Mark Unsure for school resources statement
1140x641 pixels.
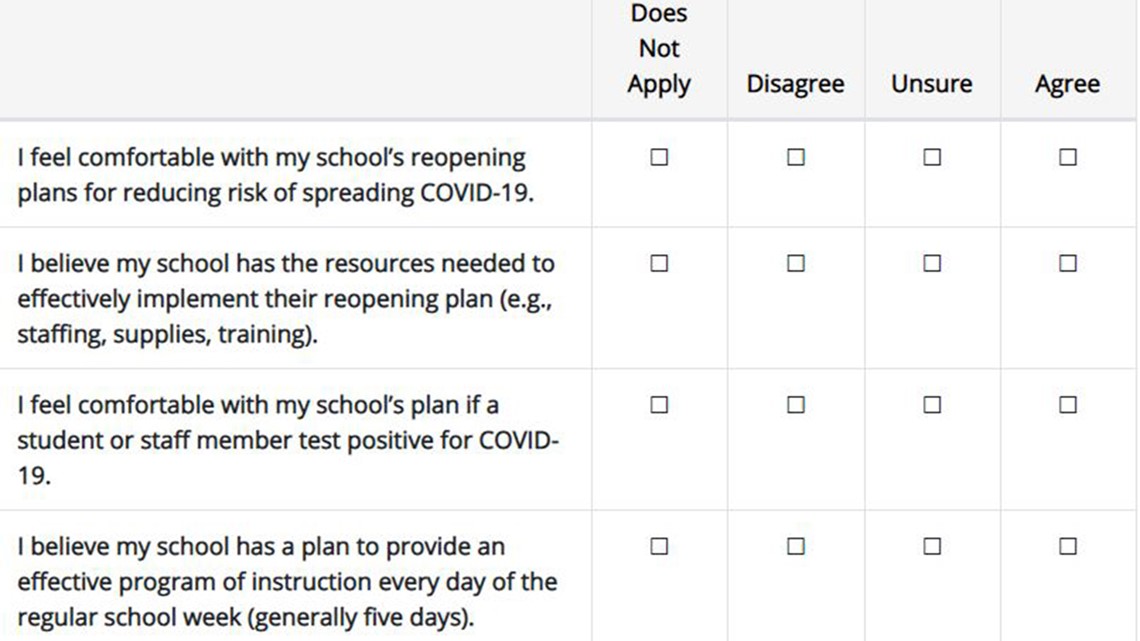931,263
